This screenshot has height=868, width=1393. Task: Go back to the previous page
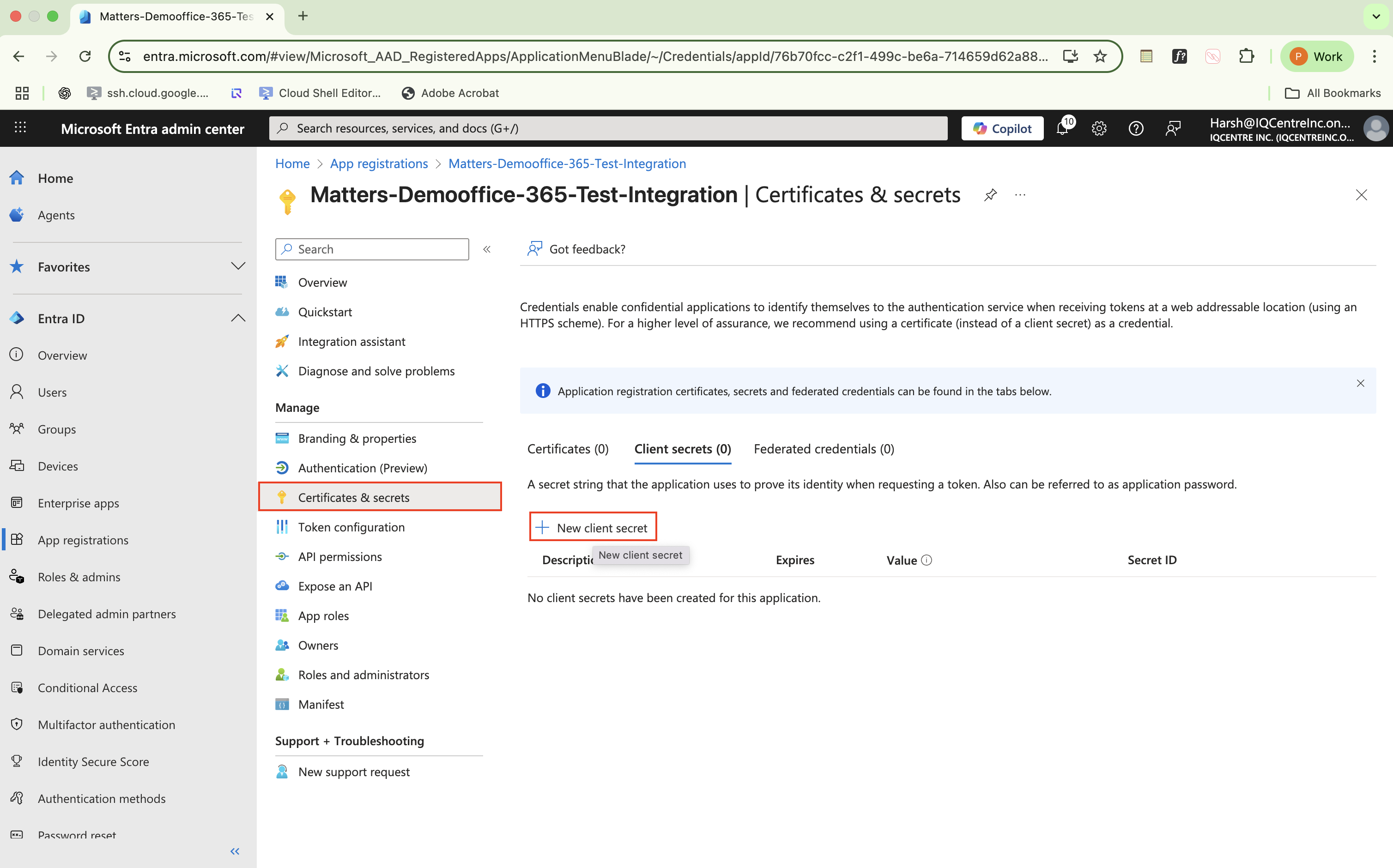tap(18, 56)
